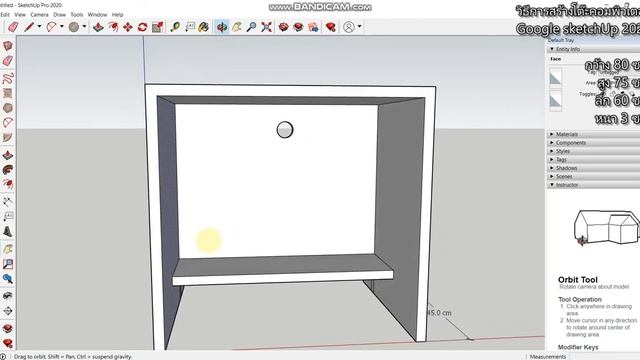640x360 pixels.
Task: Open the Edit menu
Action: click(x=5, y=14)
